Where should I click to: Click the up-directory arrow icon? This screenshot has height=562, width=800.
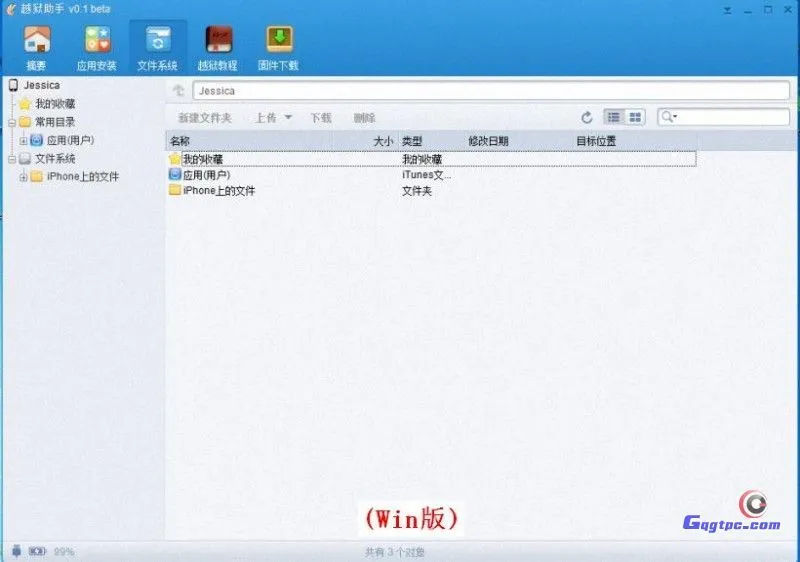tap(179, 90)
